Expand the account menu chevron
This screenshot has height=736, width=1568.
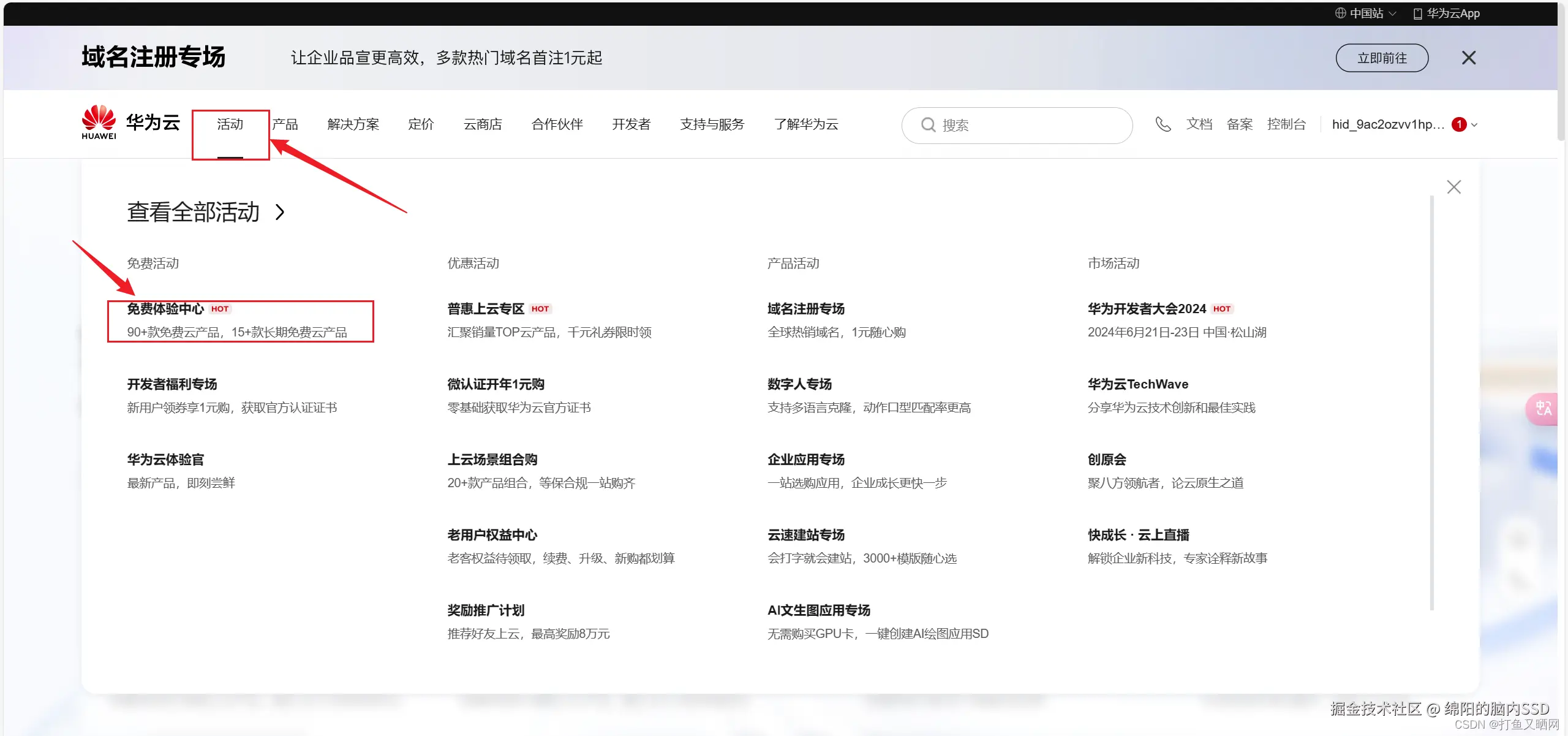tap(1474, 125)
